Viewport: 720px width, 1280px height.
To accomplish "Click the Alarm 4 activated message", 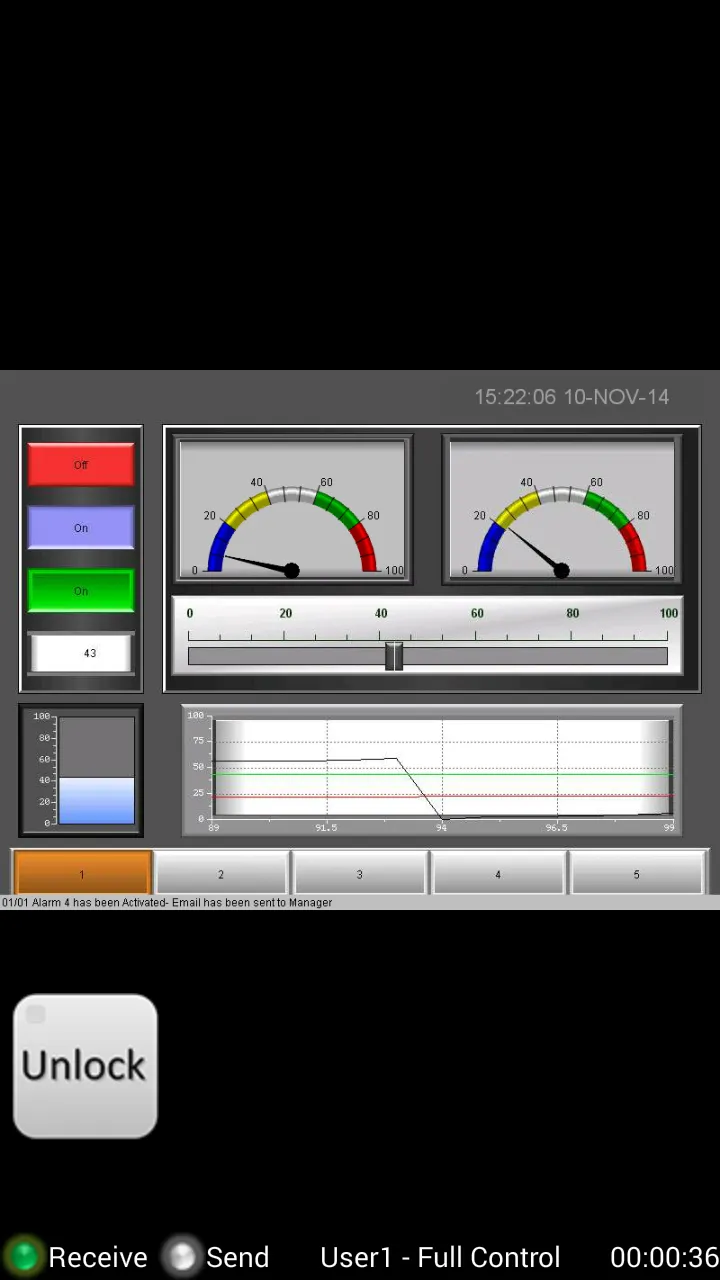I will click(x=167, y=902).
